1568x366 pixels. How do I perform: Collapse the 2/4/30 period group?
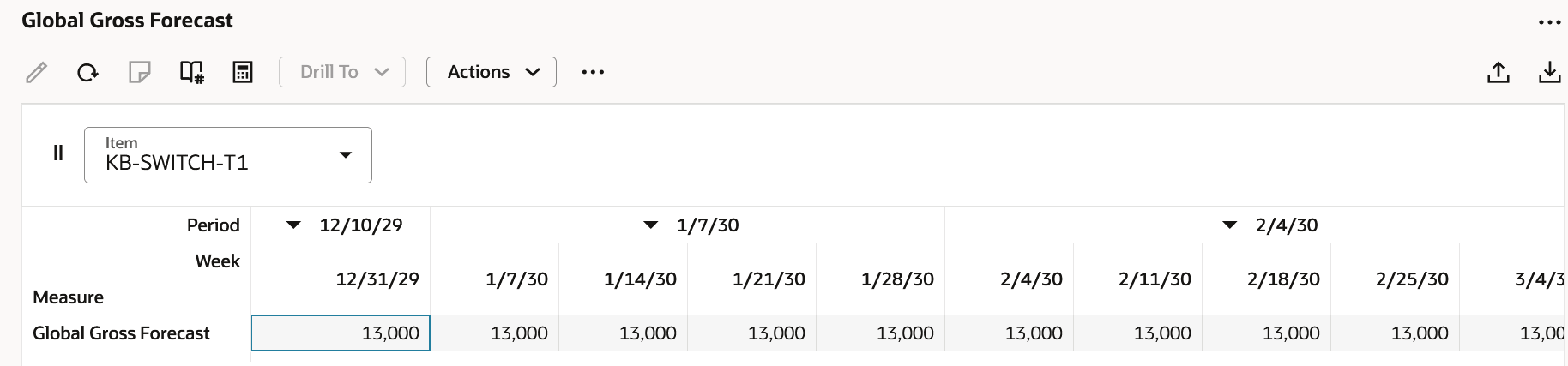click(1230, 225)
